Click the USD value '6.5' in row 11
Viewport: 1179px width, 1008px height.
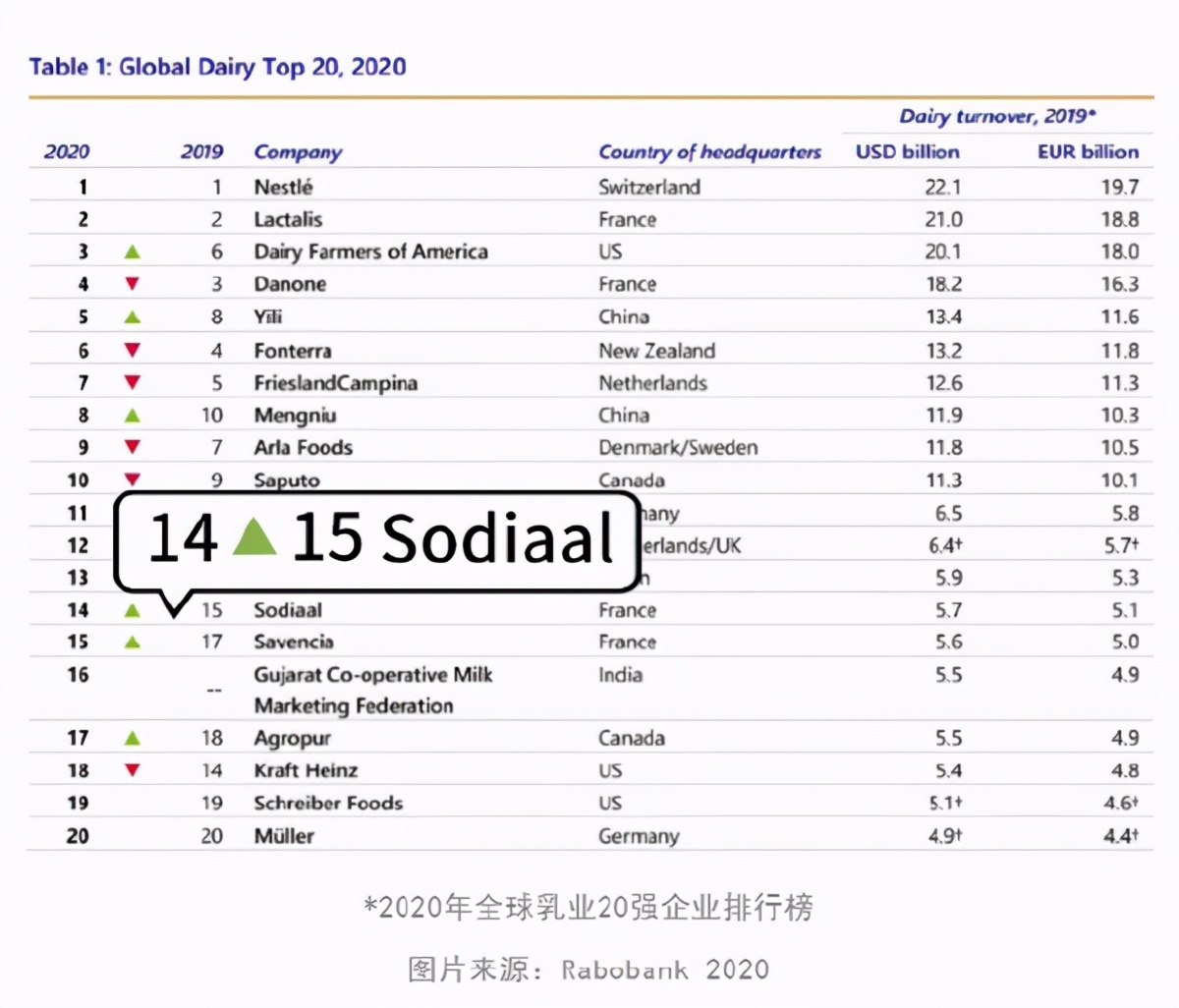coord(948,513)
